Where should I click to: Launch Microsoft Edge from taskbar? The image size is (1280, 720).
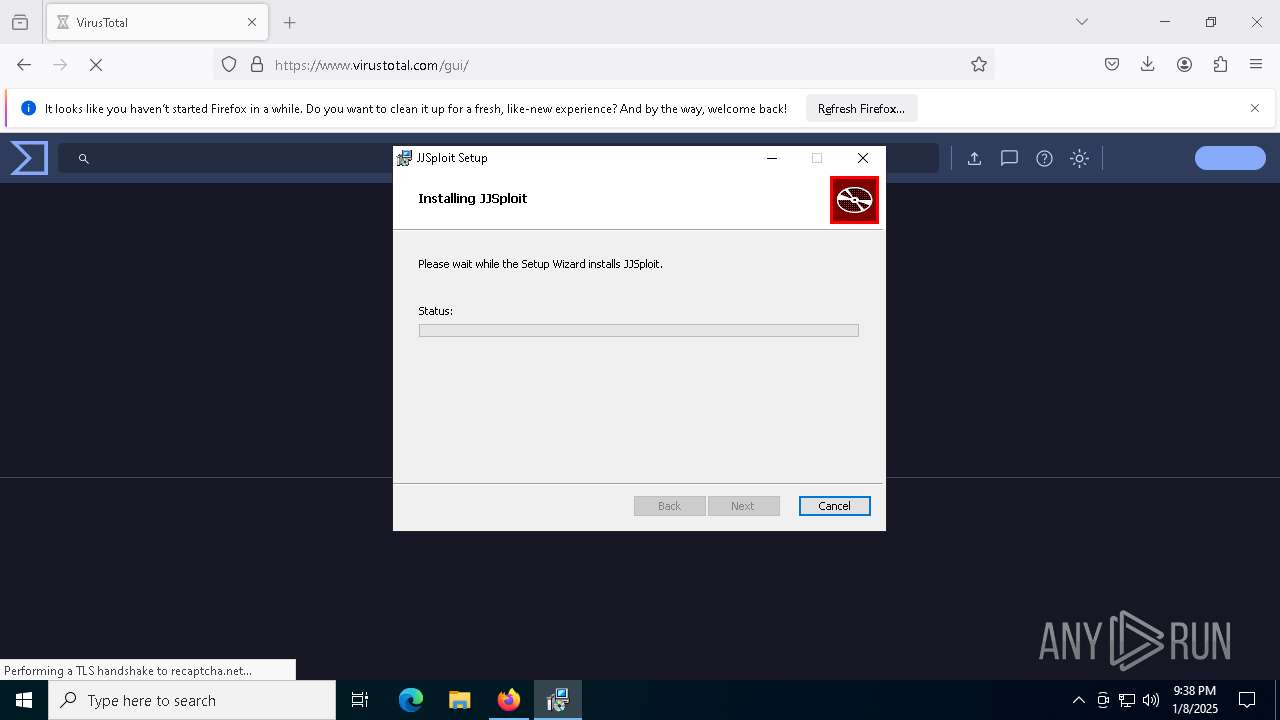click(x=411, y=700)
